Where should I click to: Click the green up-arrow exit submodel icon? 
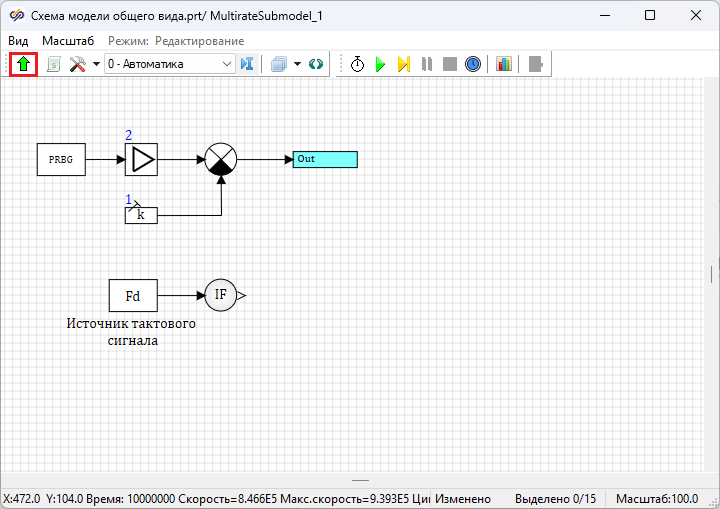point(23,64)
